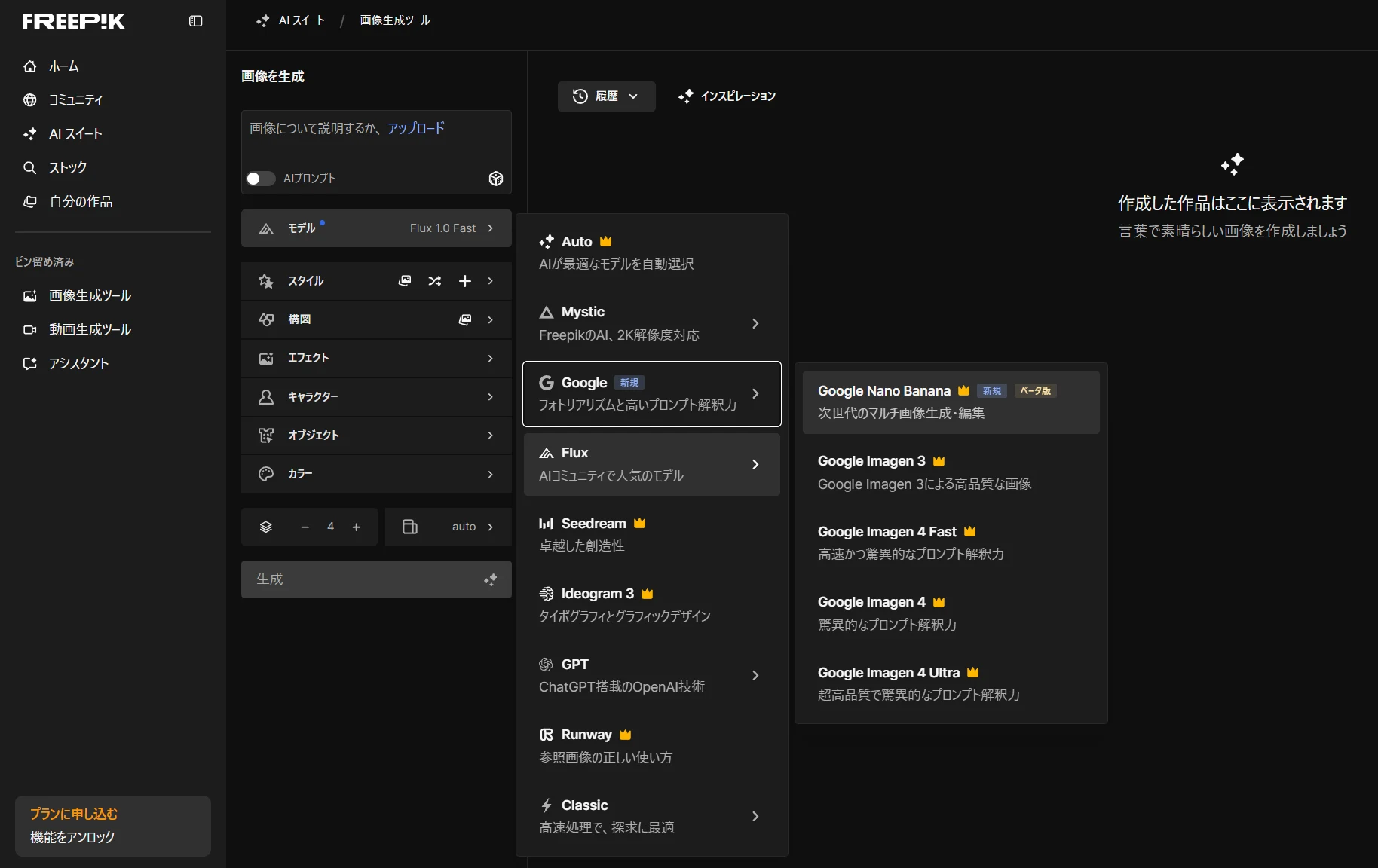Image resolution: width=1378 pixels, height=868 pixels.
Task: Click the GPT swirl icon
Action: pos(547,665)
